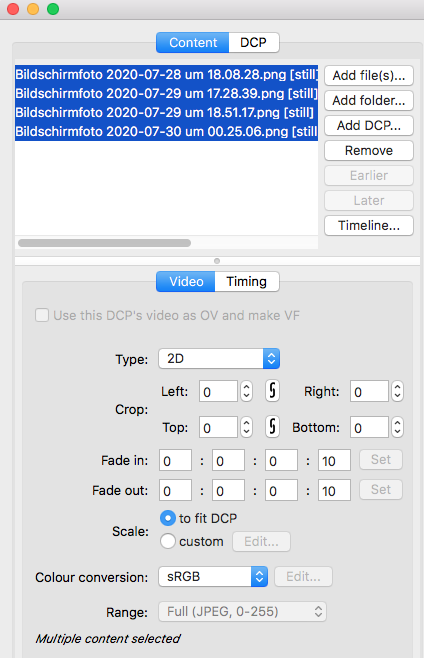Toggle the top-bottom crop link icon
The image size is (424, 658).
[x=272, y=427]
